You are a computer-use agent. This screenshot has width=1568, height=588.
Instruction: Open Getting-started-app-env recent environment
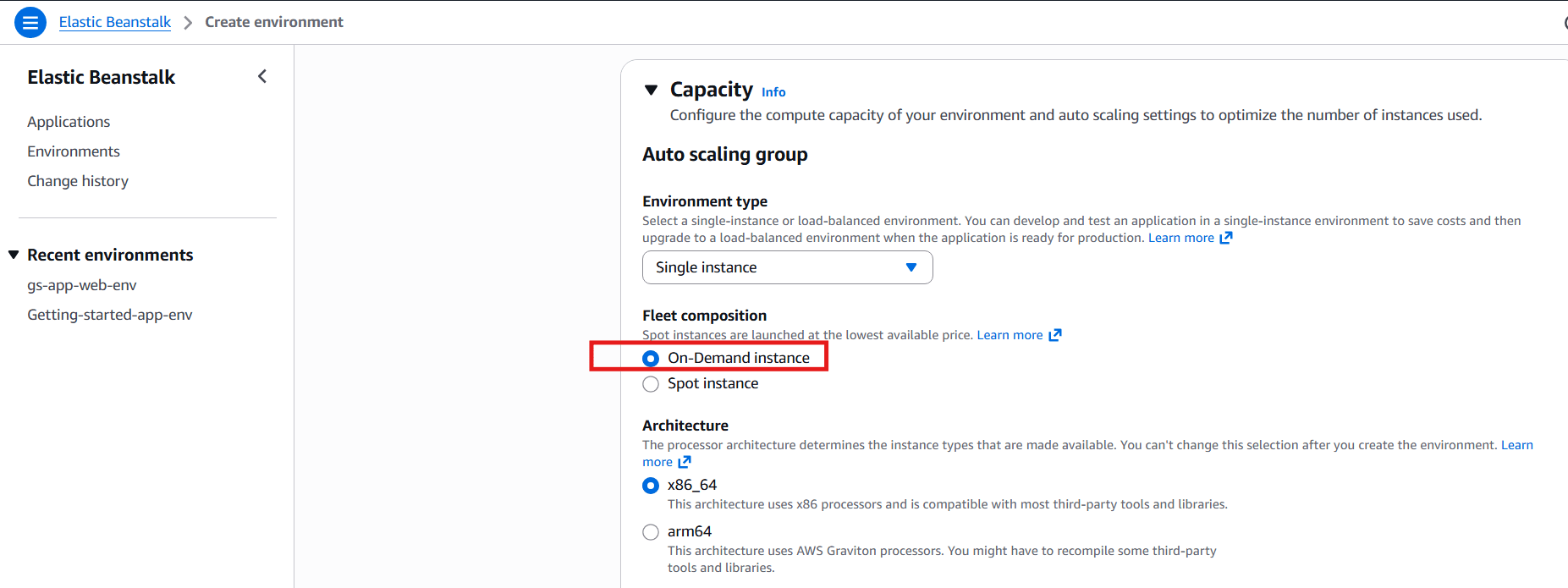click(x=110, y=315)
